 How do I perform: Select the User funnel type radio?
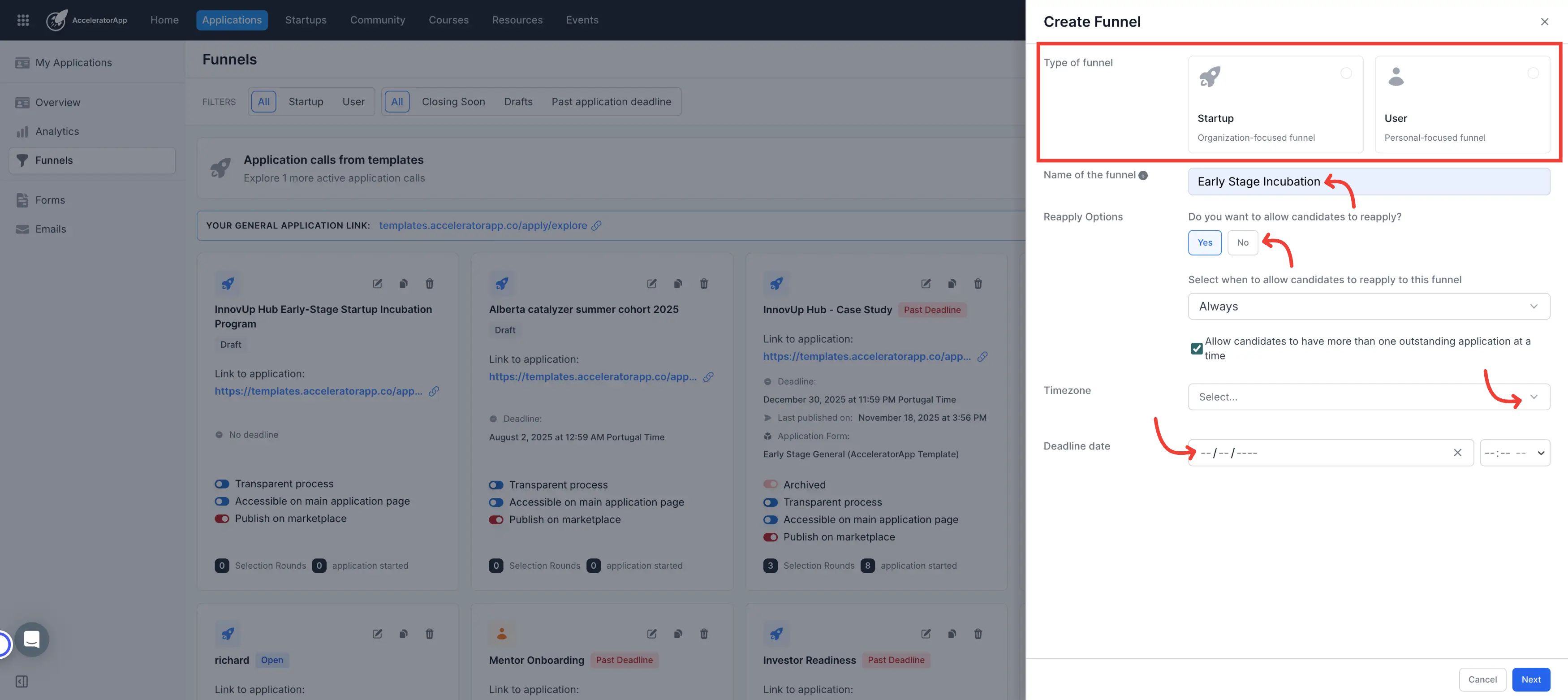(1533, 73)
